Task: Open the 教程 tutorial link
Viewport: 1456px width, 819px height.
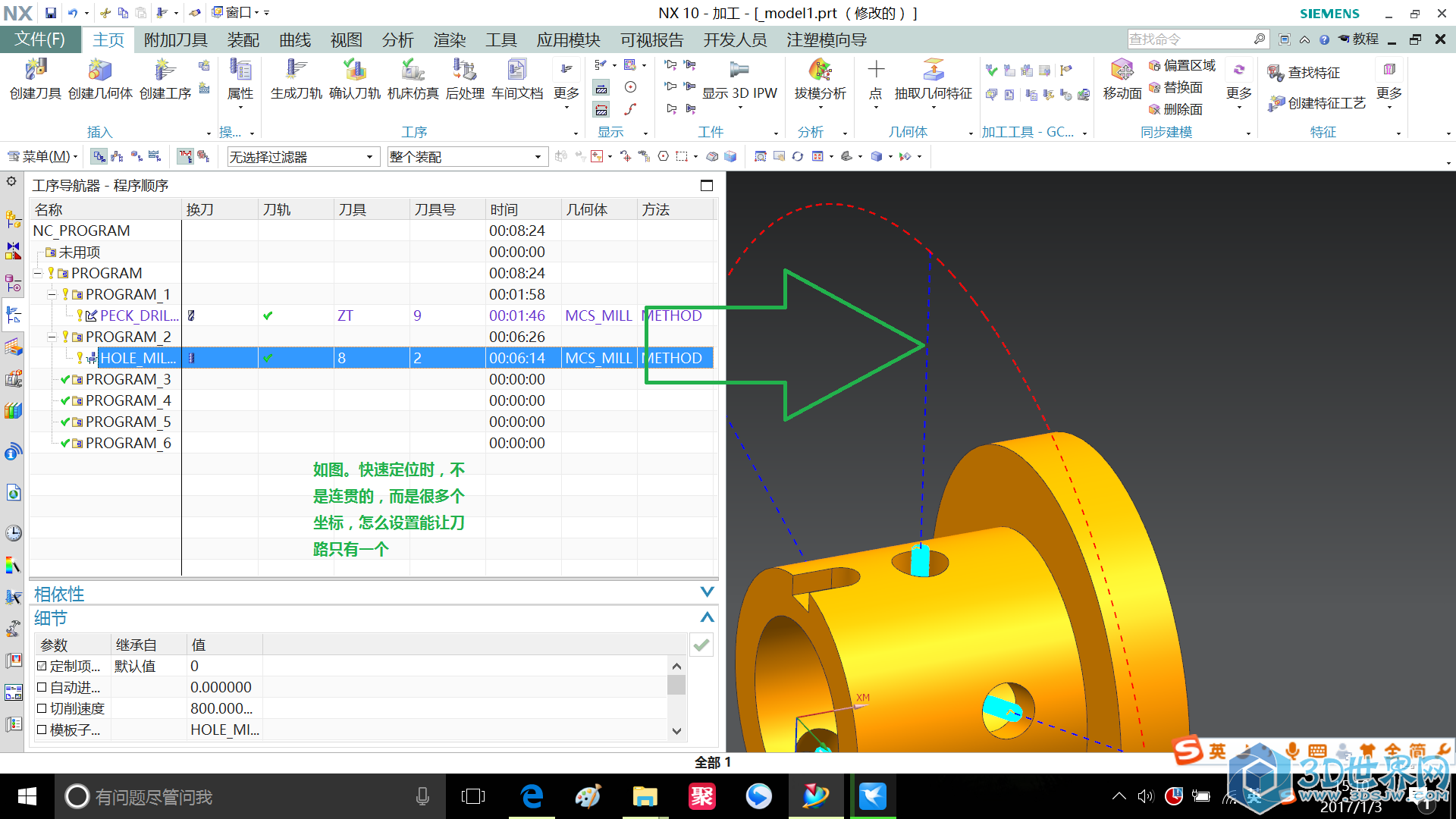Action: (1359, 39)
